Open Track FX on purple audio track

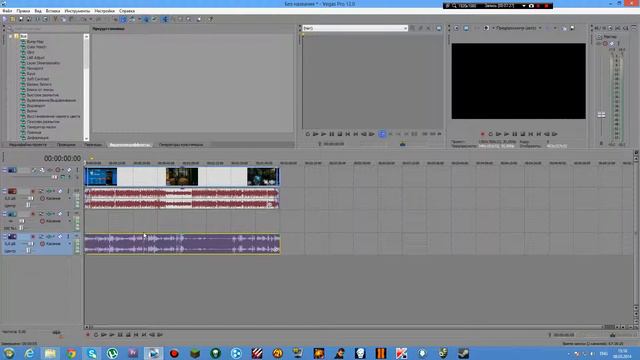[49, 236]
